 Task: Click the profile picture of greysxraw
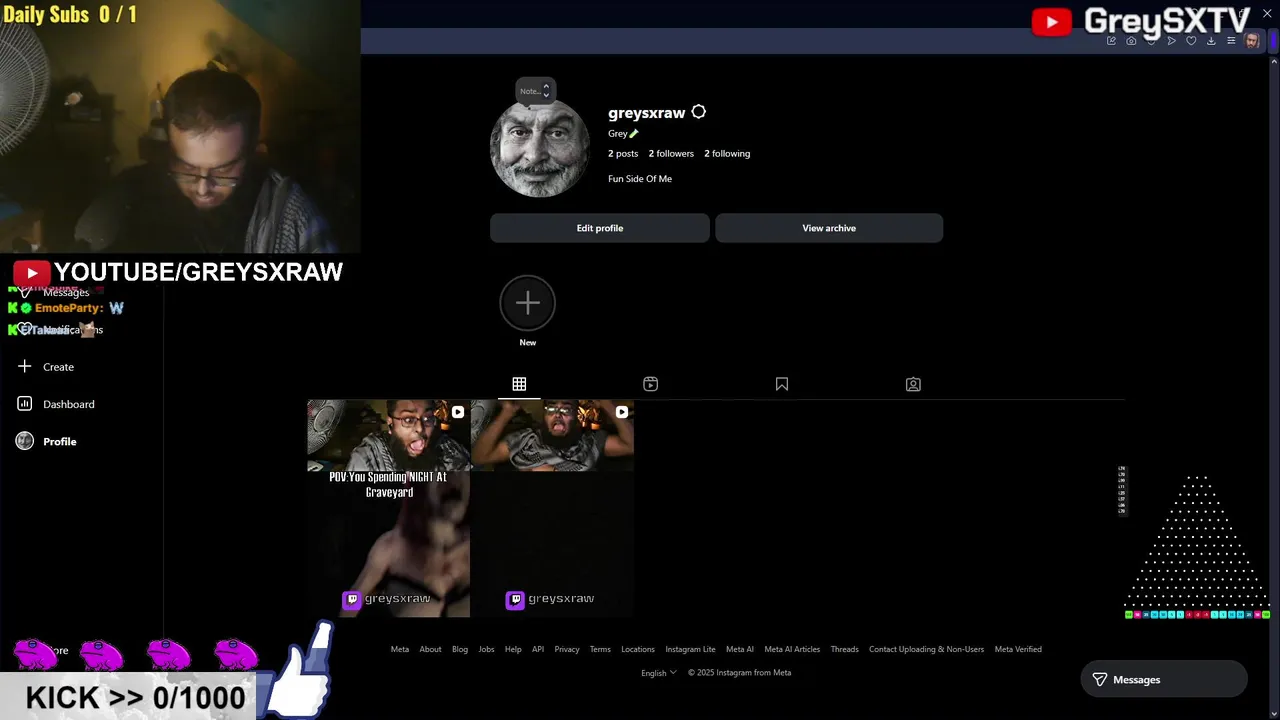[540, 148]
